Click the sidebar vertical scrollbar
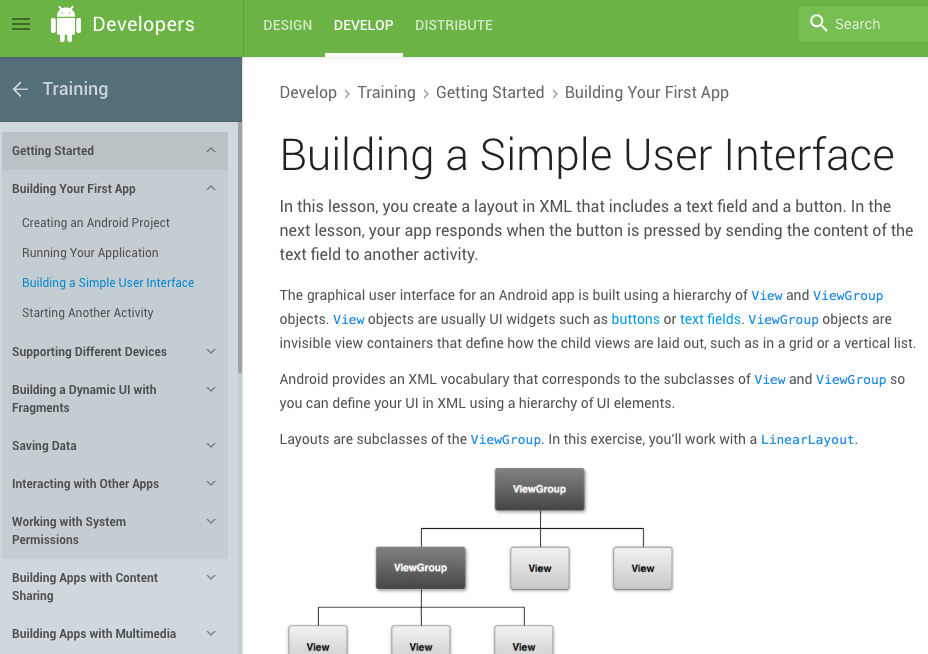 (239, 250)
